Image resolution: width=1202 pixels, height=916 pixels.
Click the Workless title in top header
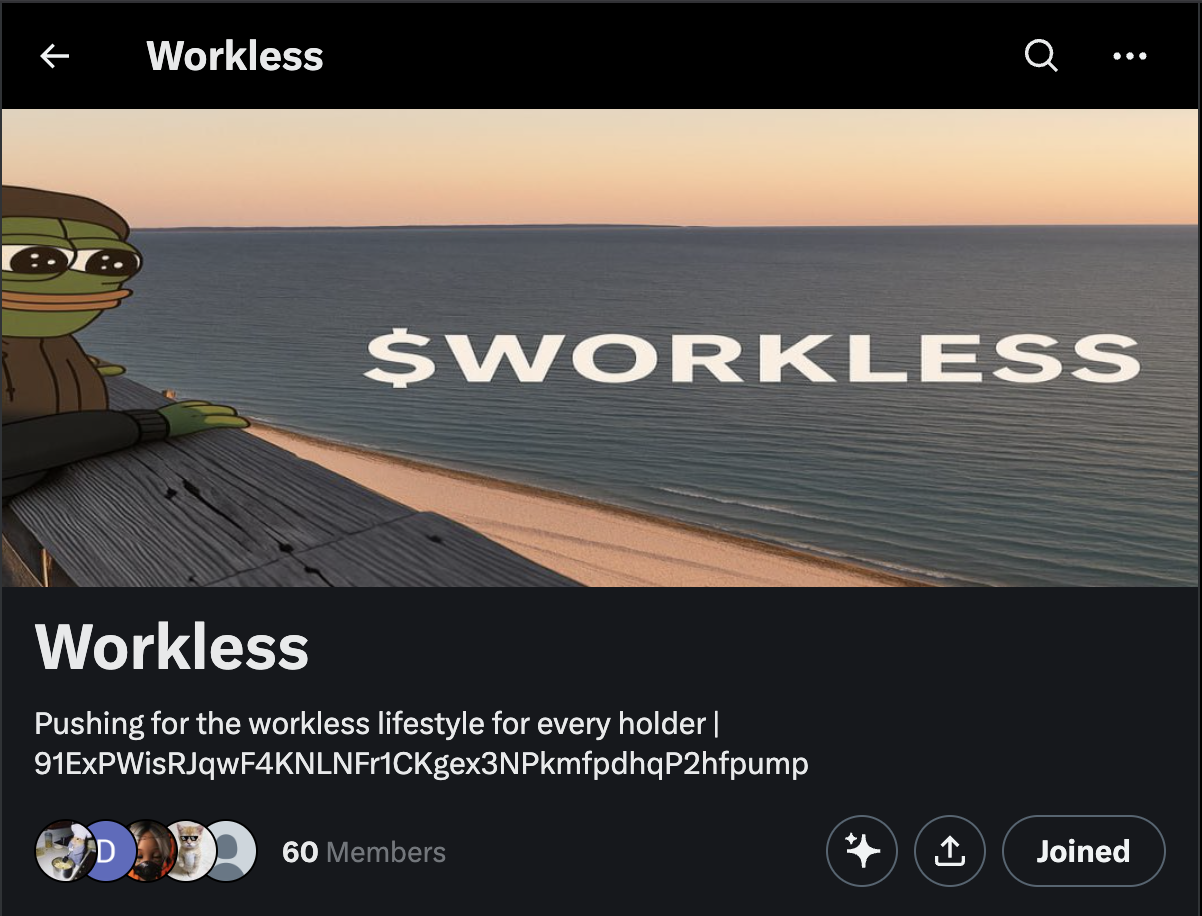click(x=235, y=56)
